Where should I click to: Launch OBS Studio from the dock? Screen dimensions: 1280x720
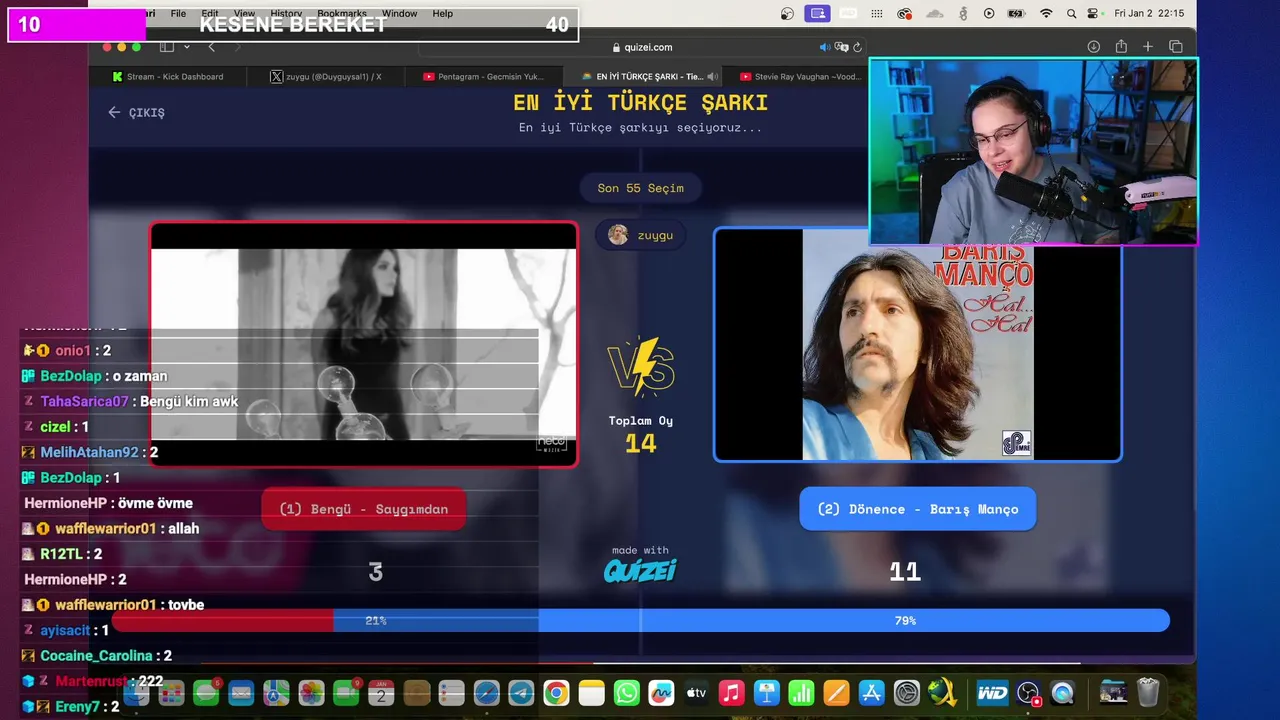(1028, 693)
